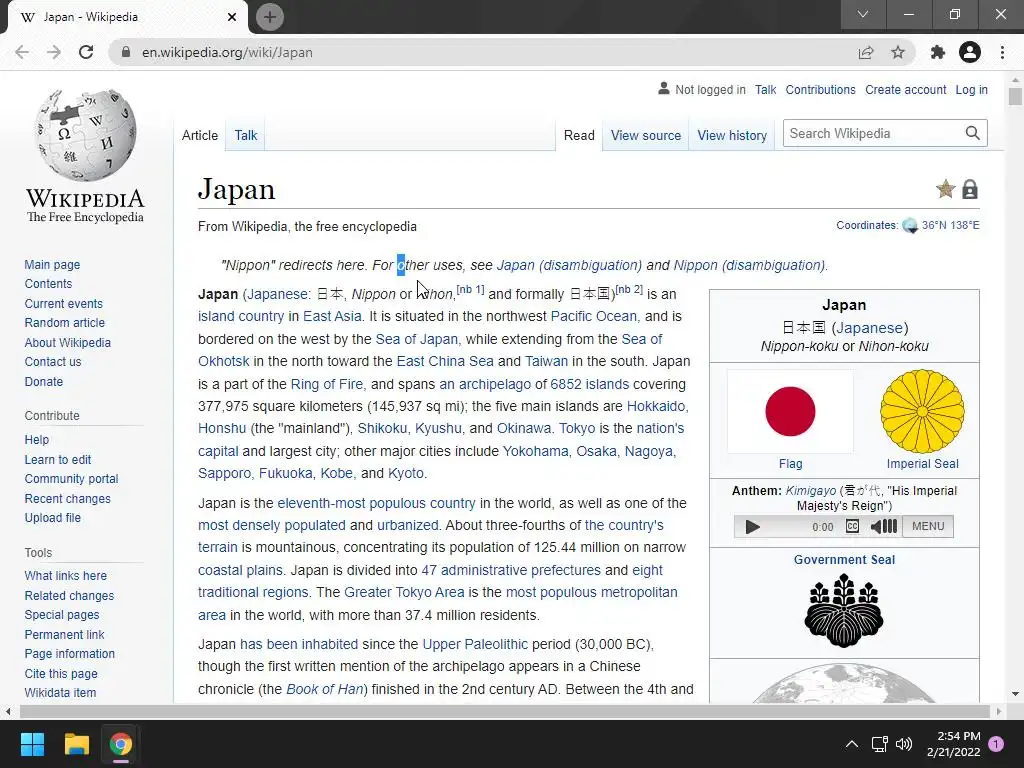This screenshot has height=768, width=1024.
Task: Open the user Talk link at top
Action: [x=765, y=89]
